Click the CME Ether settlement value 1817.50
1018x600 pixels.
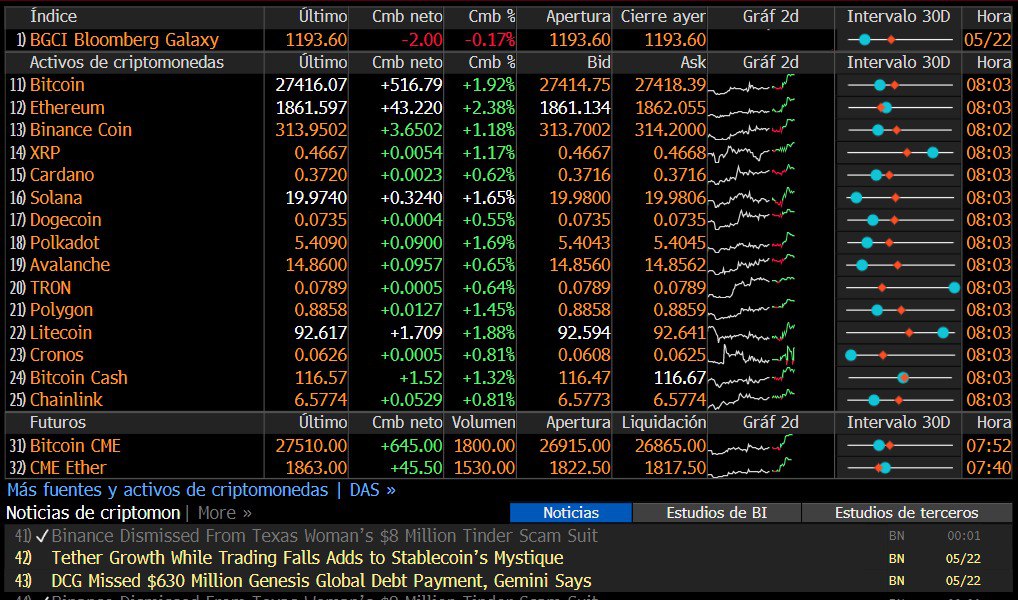point(670,468)
